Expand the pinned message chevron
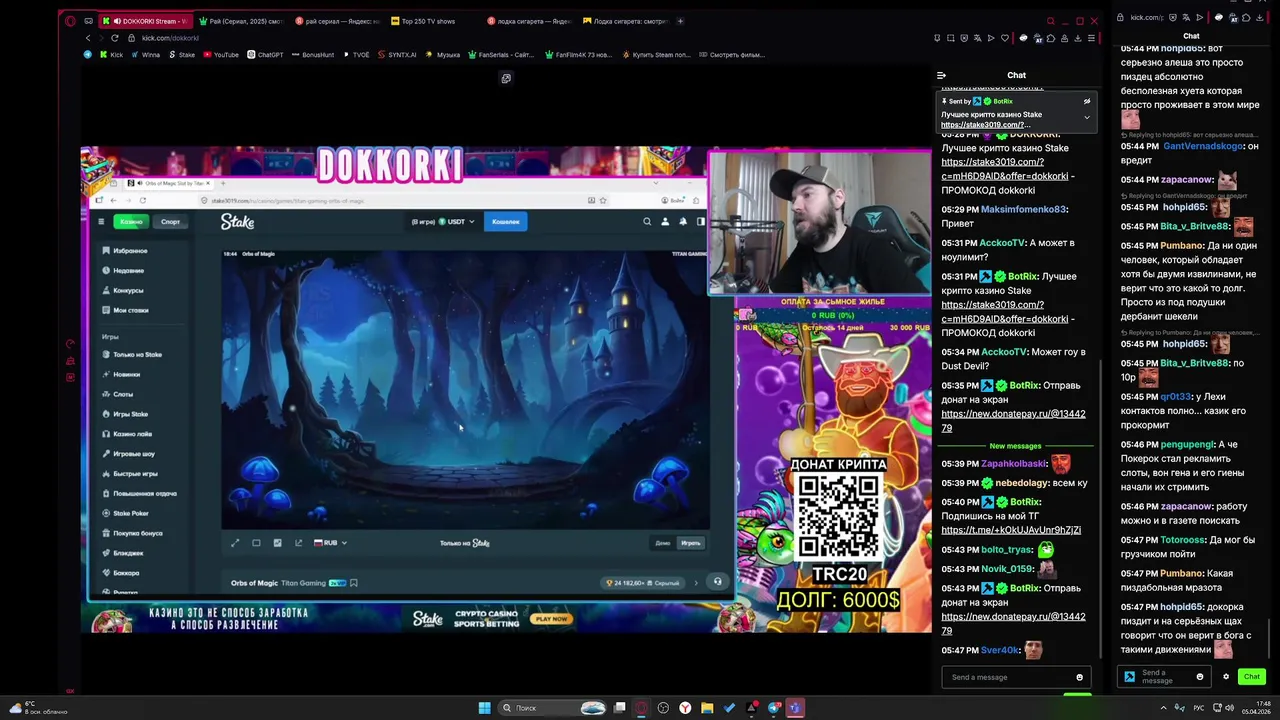 1087,118
